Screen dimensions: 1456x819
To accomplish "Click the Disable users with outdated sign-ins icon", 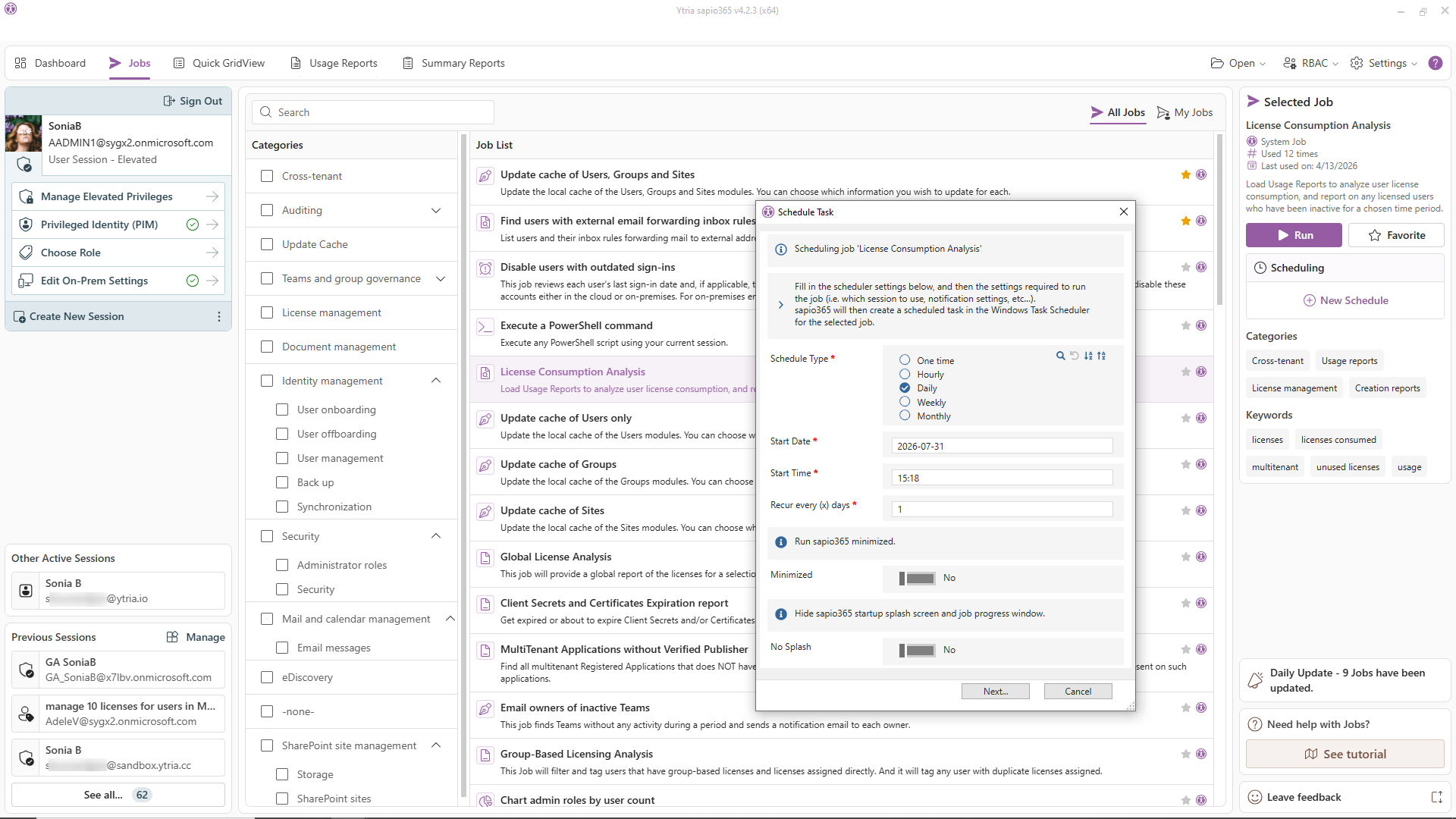I will [485, 268].
